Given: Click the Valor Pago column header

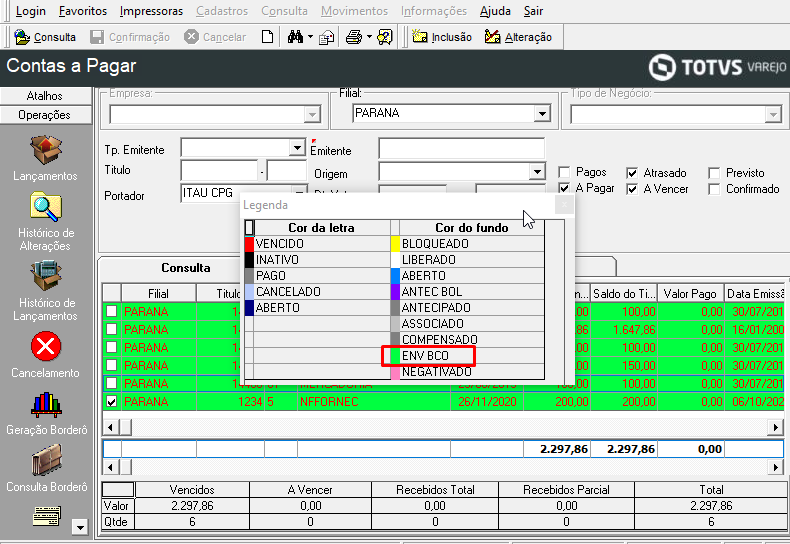Looking at the screenshot, I should pyautogui.click(x=690, y=294).
